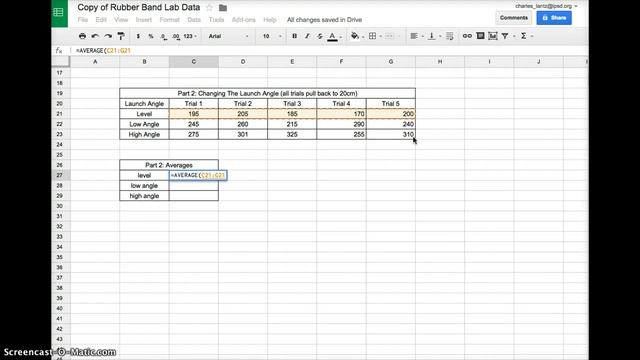Open the functions sigma menu
The height and width of the screenshot is (360, 640).
523,36
